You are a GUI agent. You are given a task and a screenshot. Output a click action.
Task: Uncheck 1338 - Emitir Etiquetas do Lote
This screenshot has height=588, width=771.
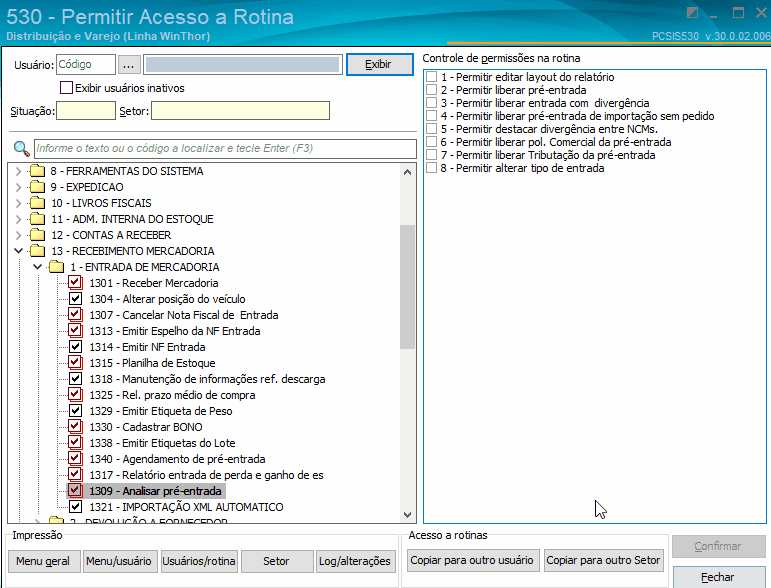(75, 442)
